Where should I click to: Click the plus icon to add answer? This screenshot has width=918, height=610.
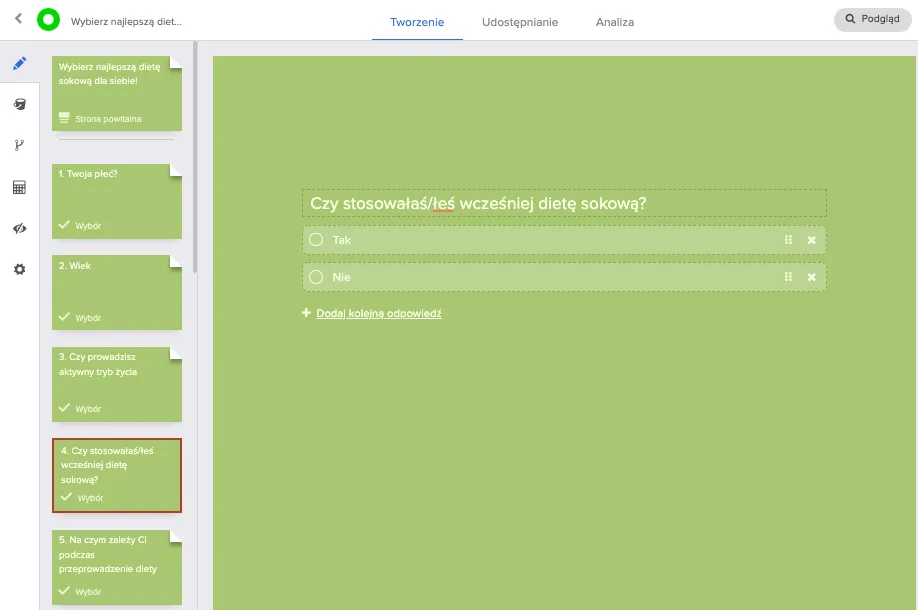click(x=306, y=313)
